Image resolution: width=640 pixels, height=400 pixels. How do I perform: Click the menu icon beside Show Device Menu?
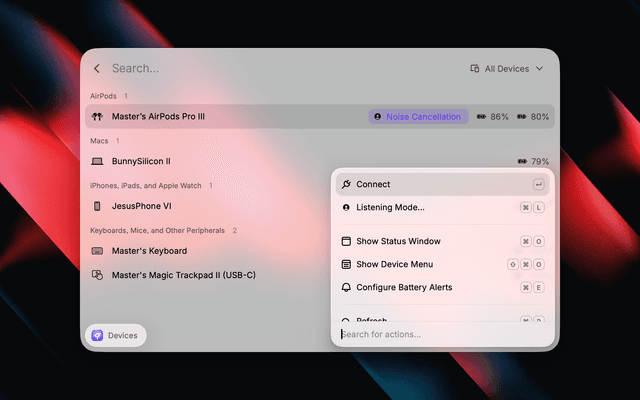[346, 264]
